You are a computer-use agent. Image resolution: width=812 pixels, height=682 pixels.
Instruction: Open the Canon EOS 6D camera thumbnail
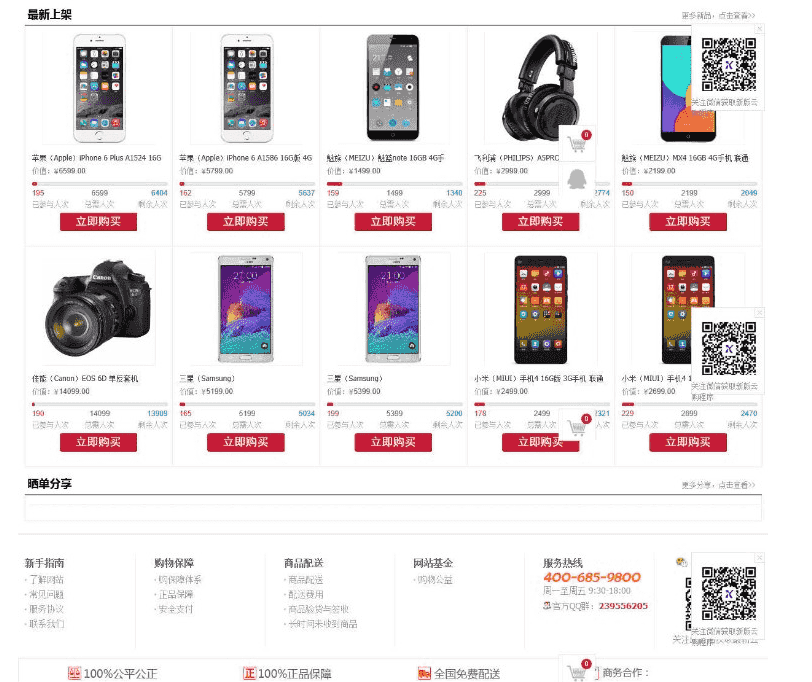[98, 308]
